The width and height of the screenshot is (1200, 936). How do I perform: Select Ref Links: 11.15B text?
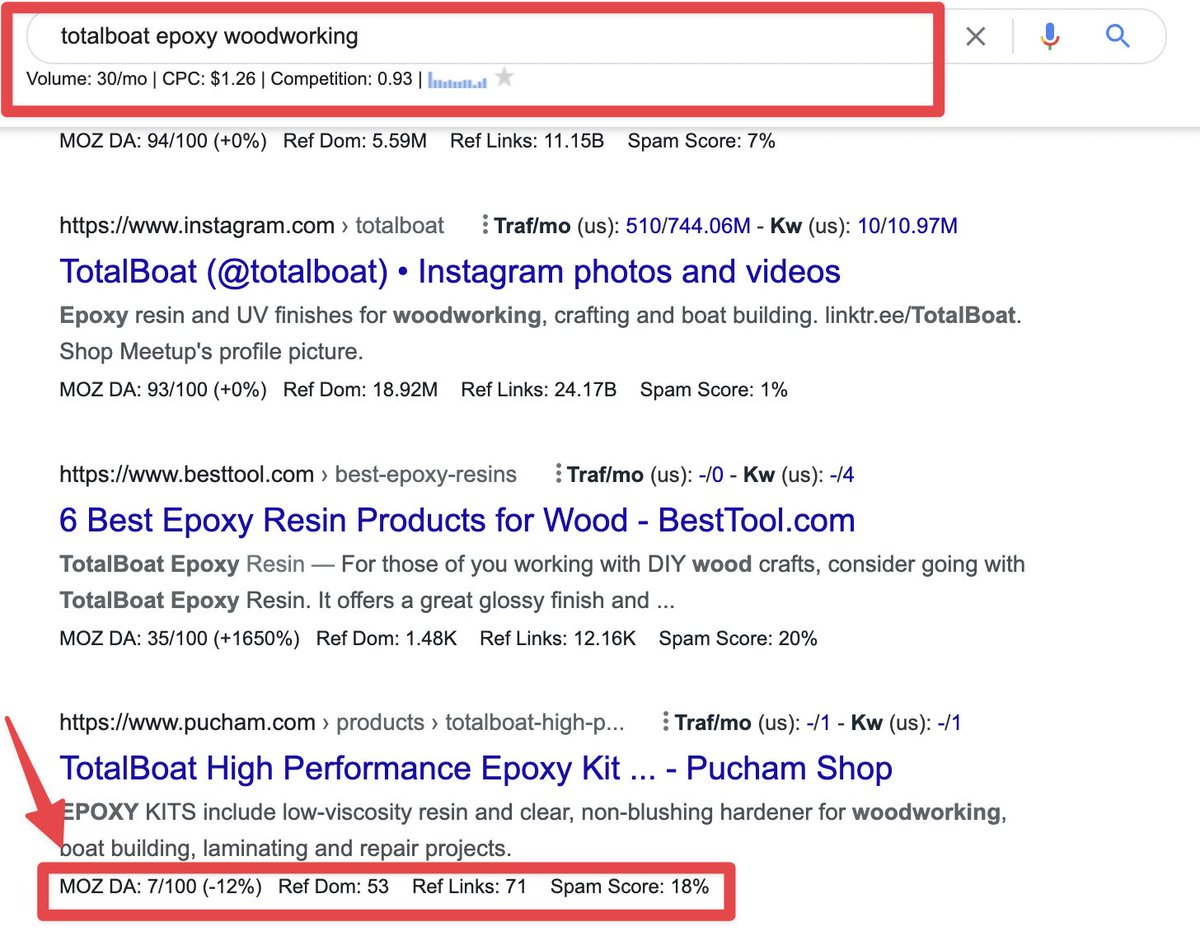(527, 141)
